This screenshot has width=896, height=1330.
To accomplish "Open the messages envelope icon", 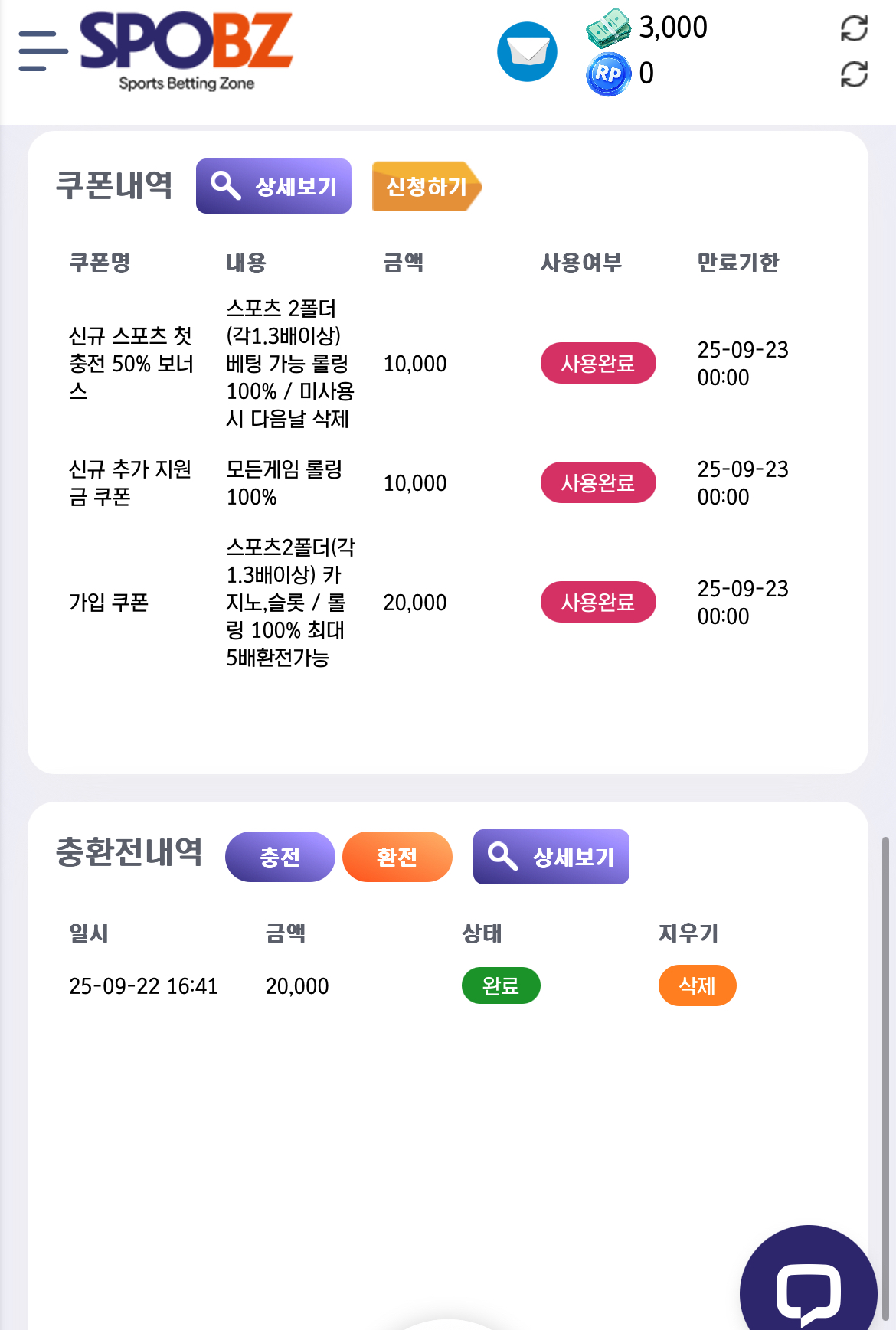I will [x=527, y=52].
